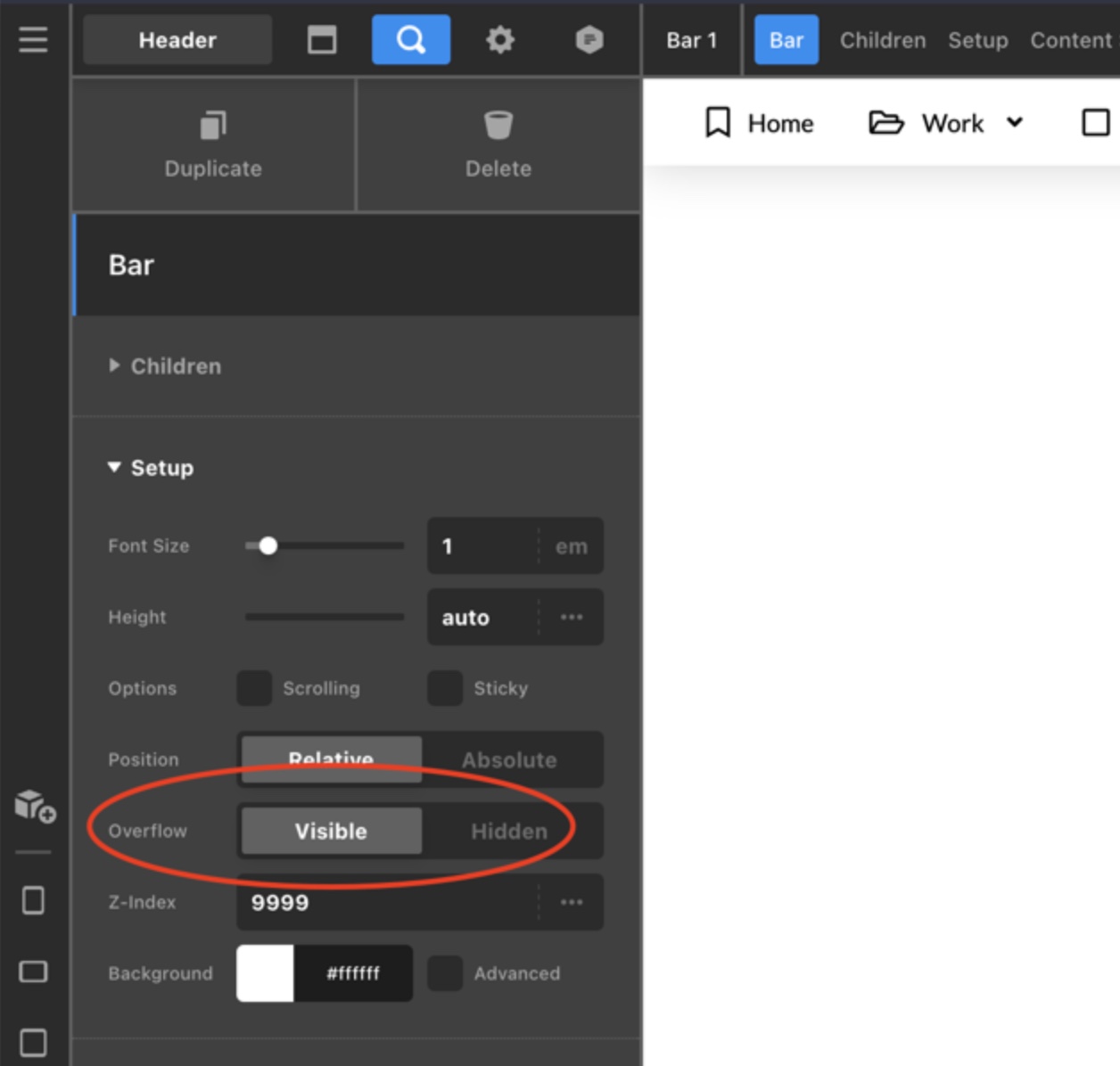Image resolution: width=1120 pixels, height=1066 pixels.
Task: Click the Delete trash icon
Action: pyautogui.click(x=498, y=143)
